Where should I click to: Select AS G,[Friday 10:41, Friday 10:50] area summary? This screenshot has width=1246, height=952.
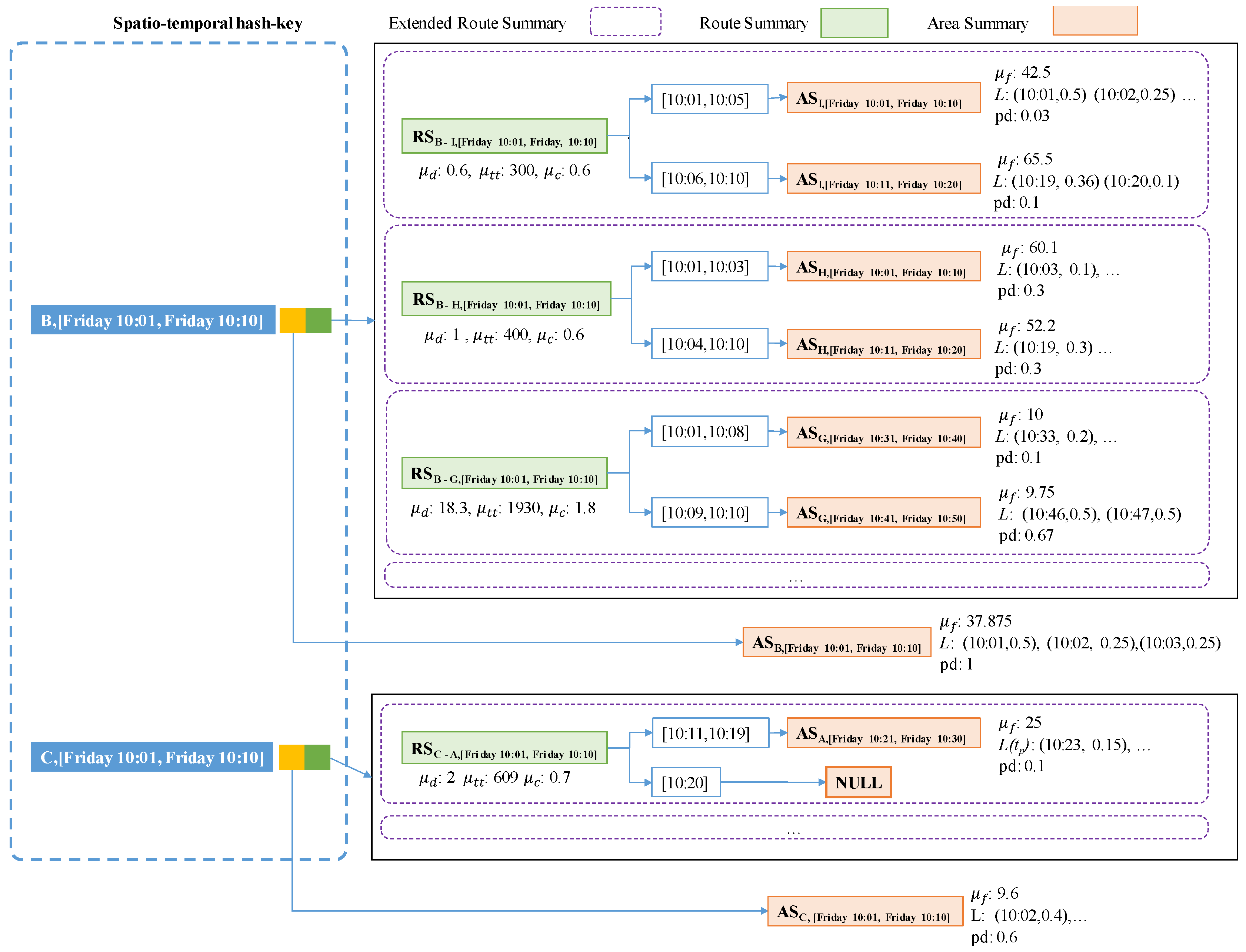[x=883, y=512]
